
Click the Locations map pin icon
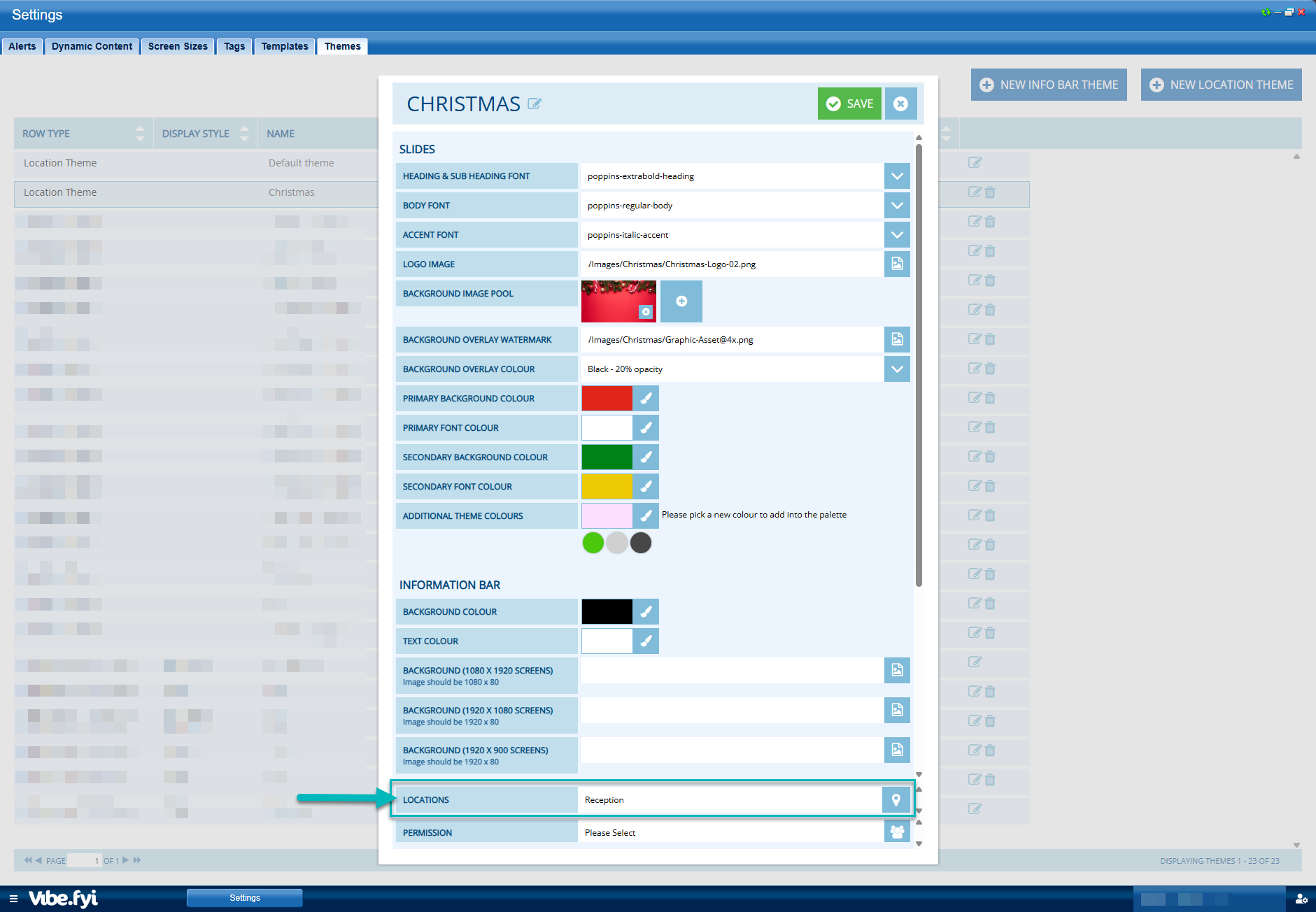pos(896,800)
